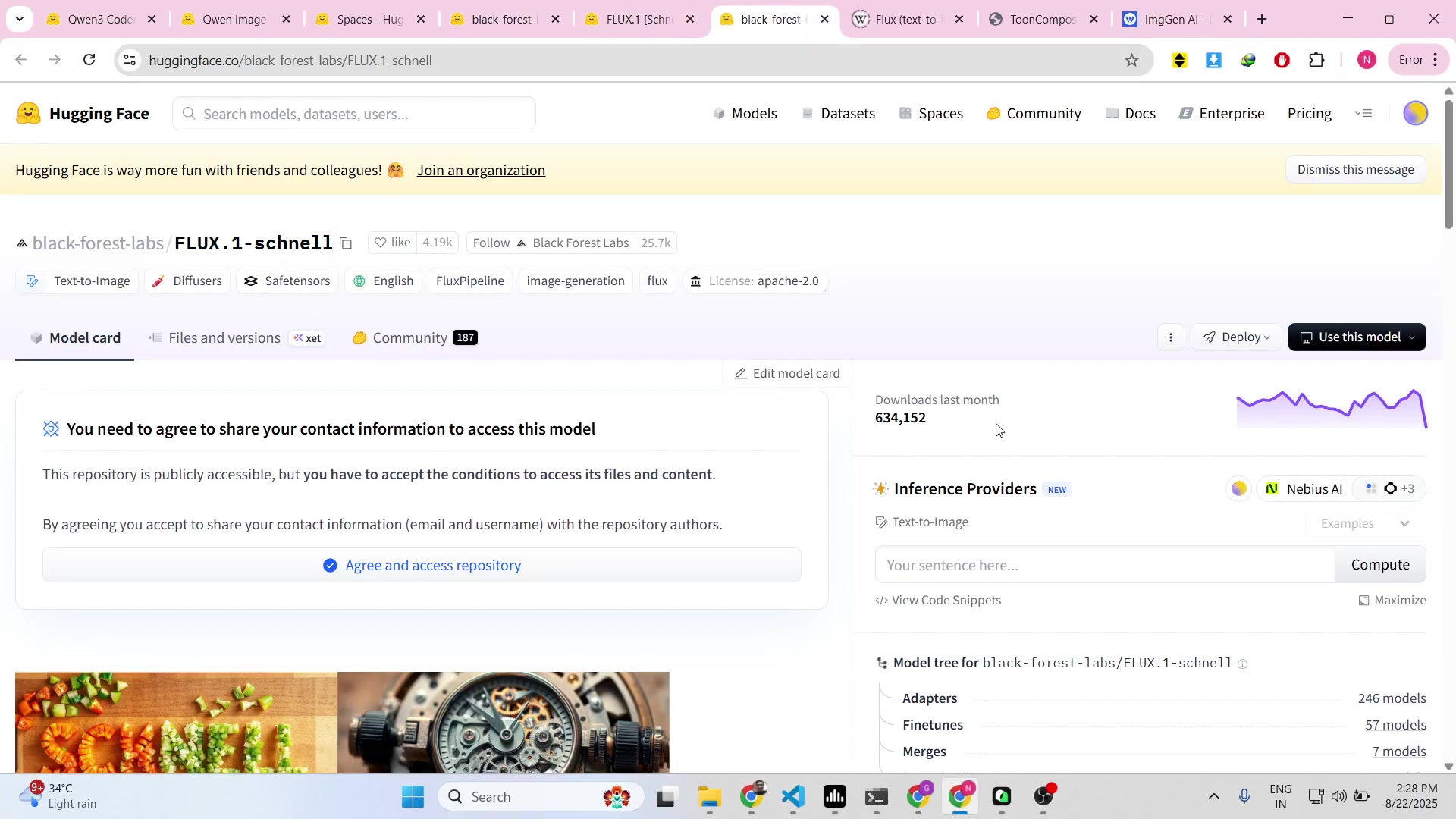
Task: Open File Explorer from the taskbar
Action: coord(710,797)
